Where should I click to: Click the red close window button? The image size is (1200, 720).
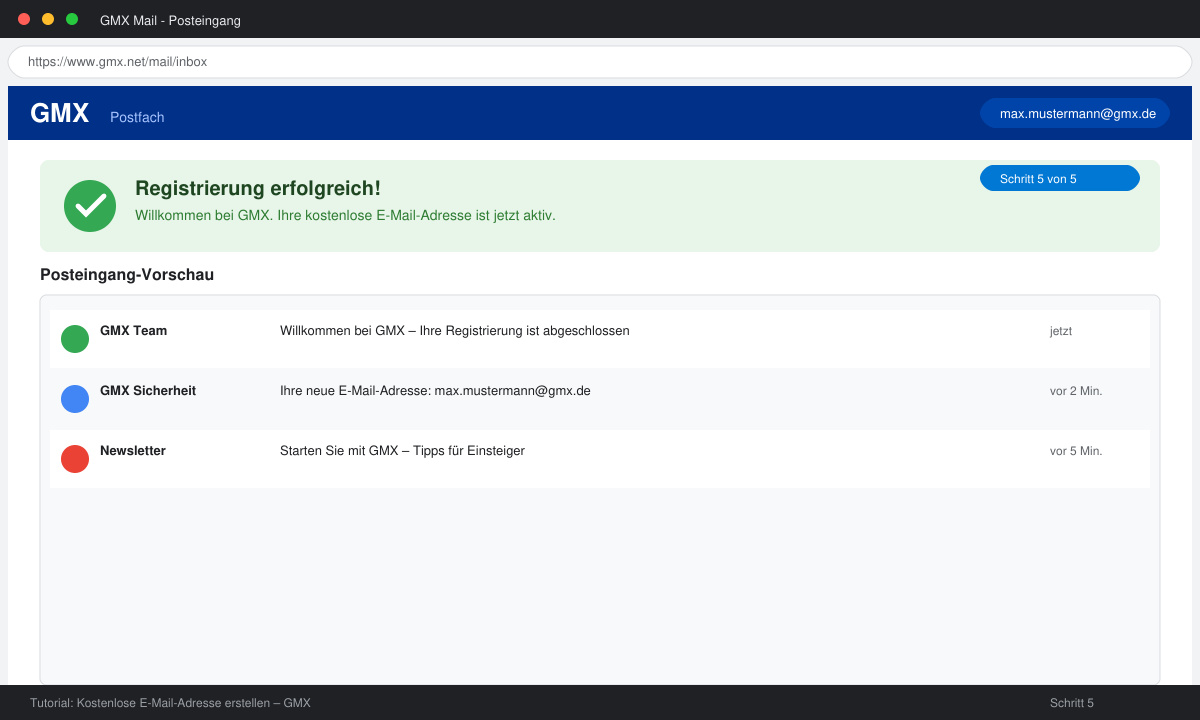click(x=24, y=19)
